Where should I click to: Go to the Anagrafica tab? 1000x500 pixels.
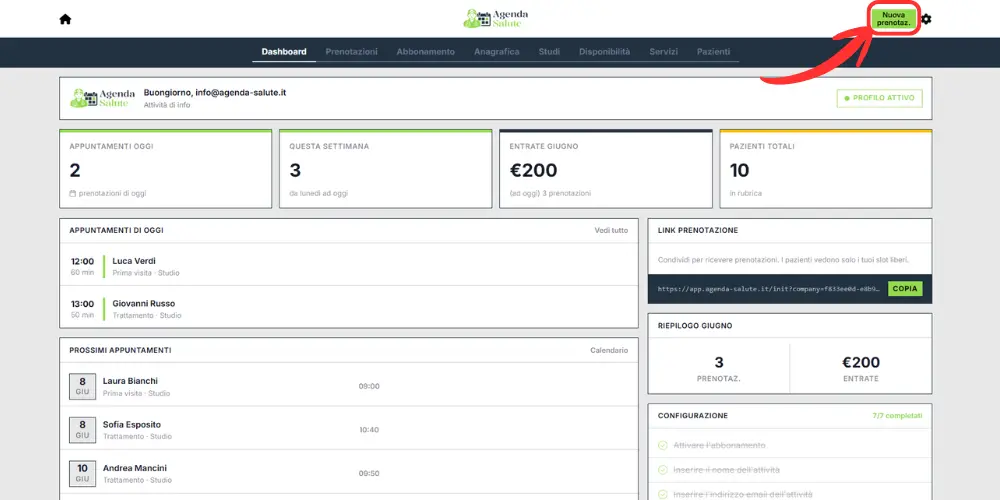point(496,52)
